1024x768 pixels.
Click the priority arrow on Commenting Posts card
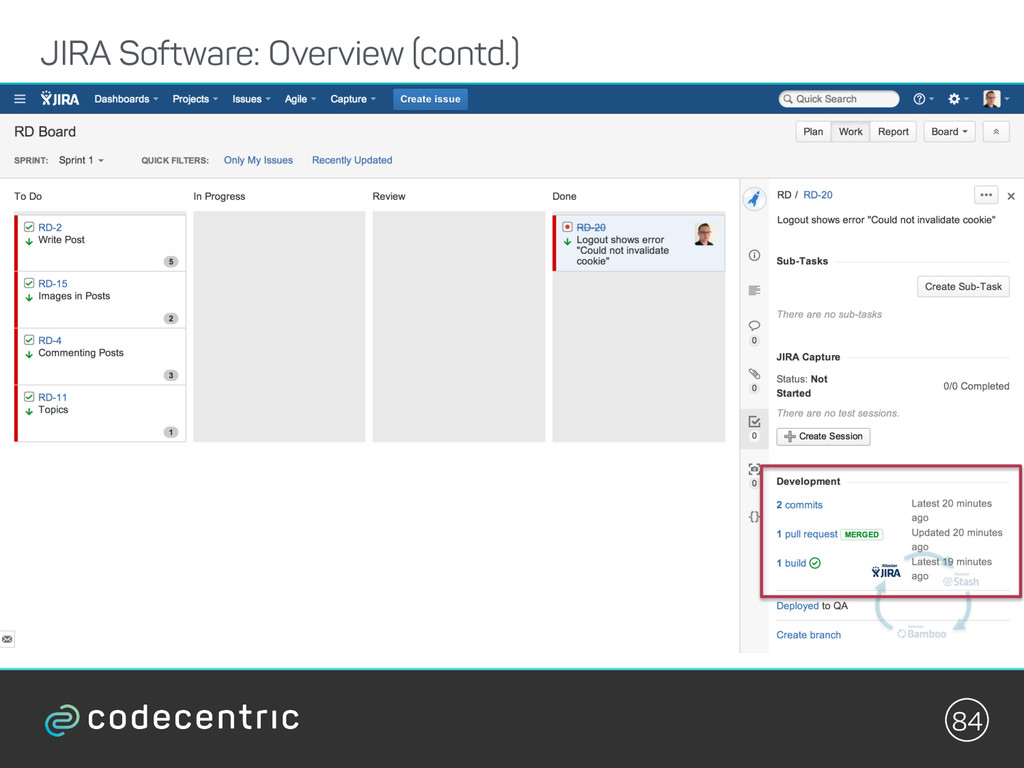click(29, 354)
